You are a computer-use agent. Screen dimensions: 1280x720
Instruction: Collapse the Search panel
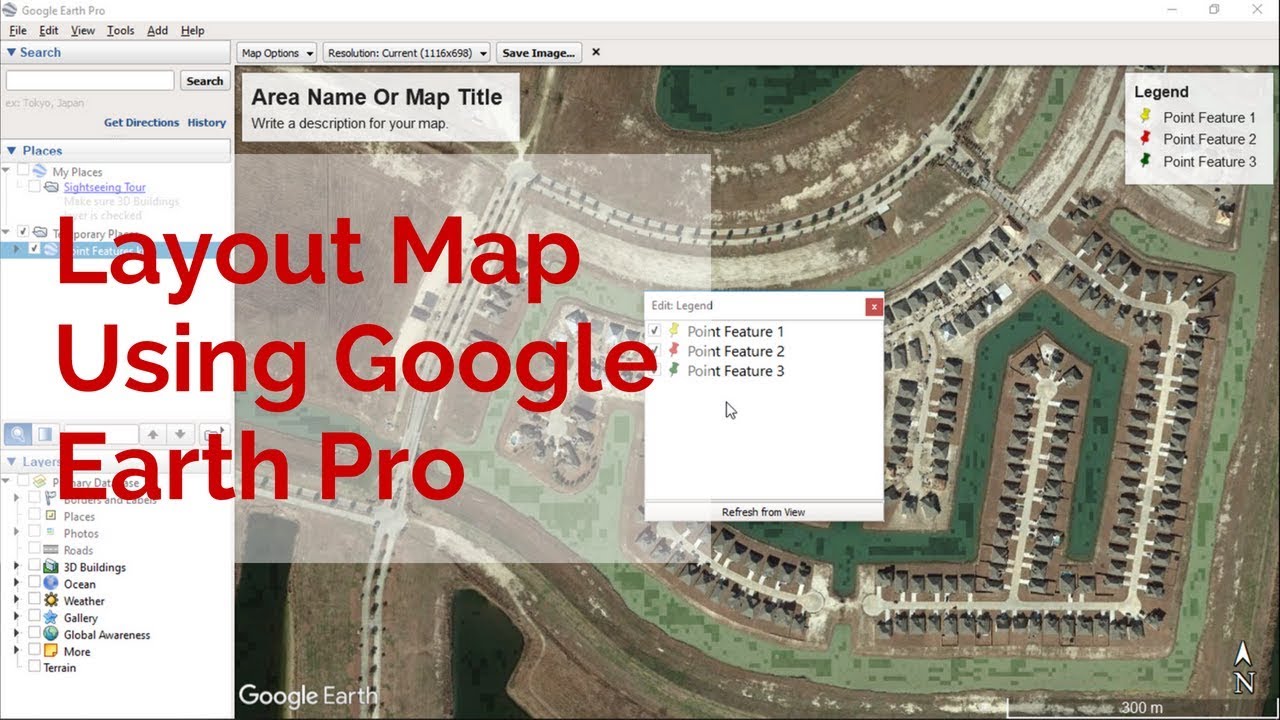pyautogui.click(x=11, y=52)
